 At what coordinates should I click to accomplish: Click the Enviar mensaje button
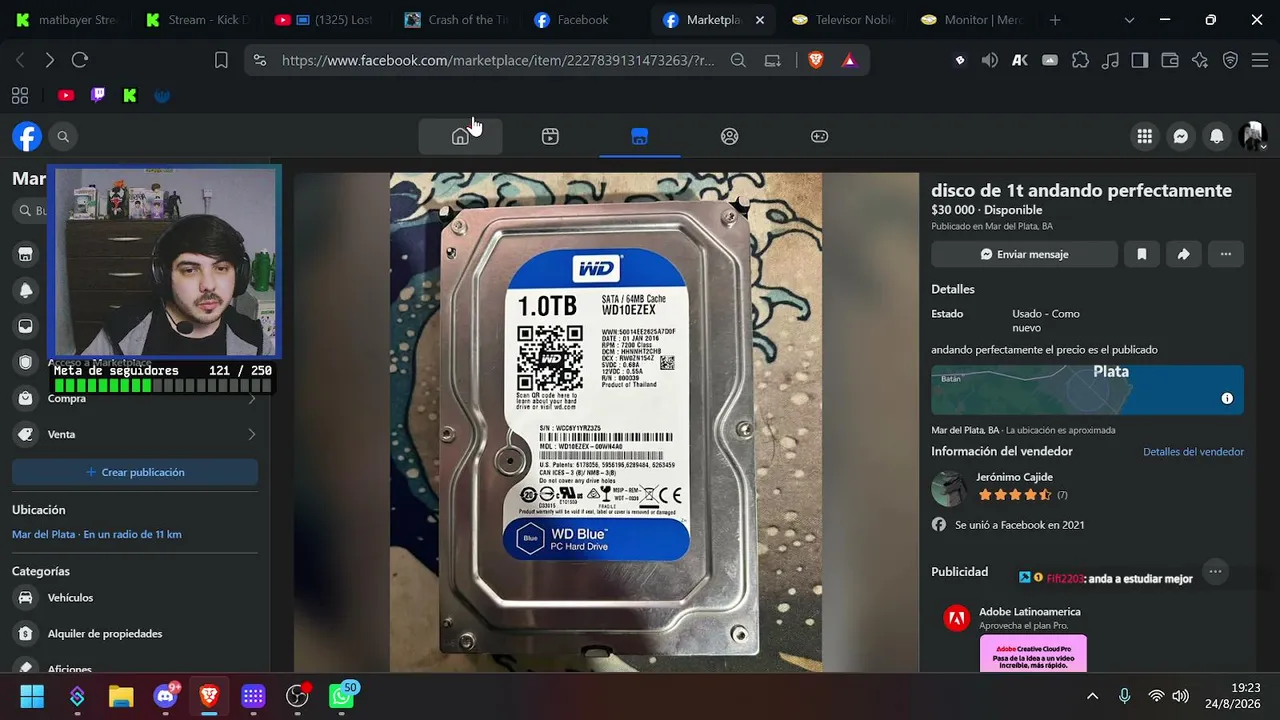point(1024,254)
